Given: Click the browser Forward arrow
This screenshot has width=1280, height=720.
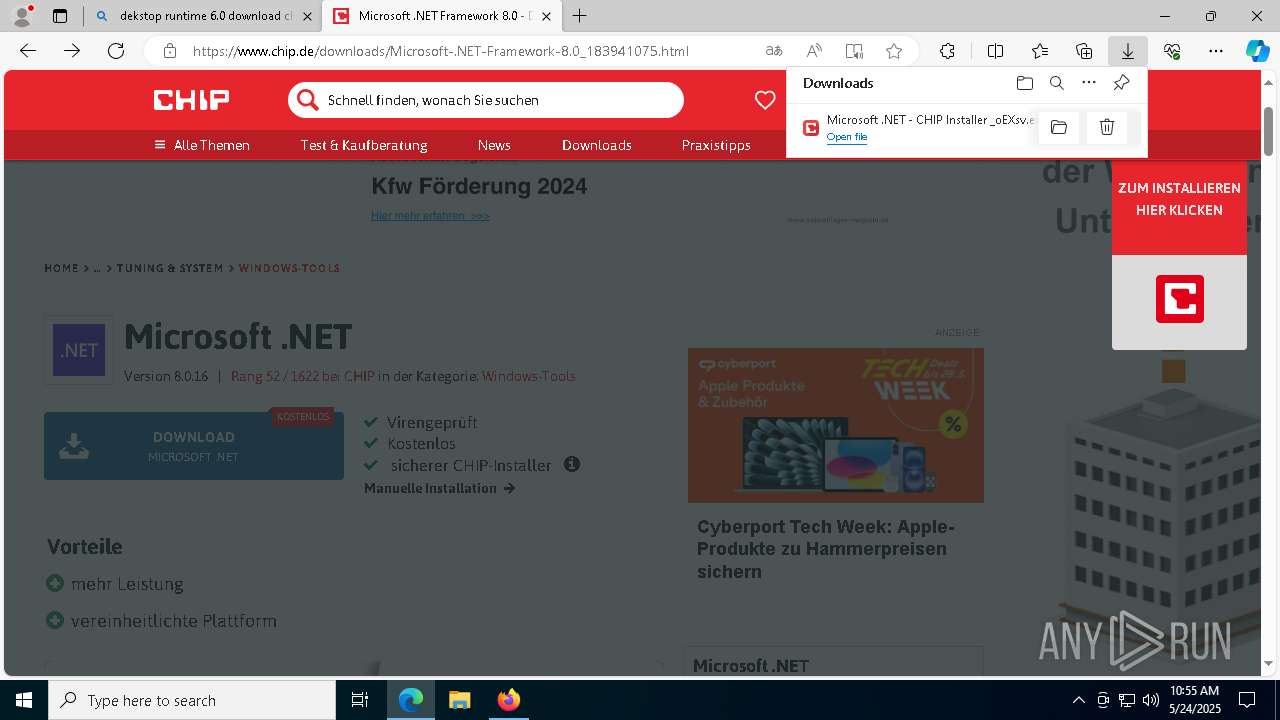Looking at the screenshot, I should point(72,51).
